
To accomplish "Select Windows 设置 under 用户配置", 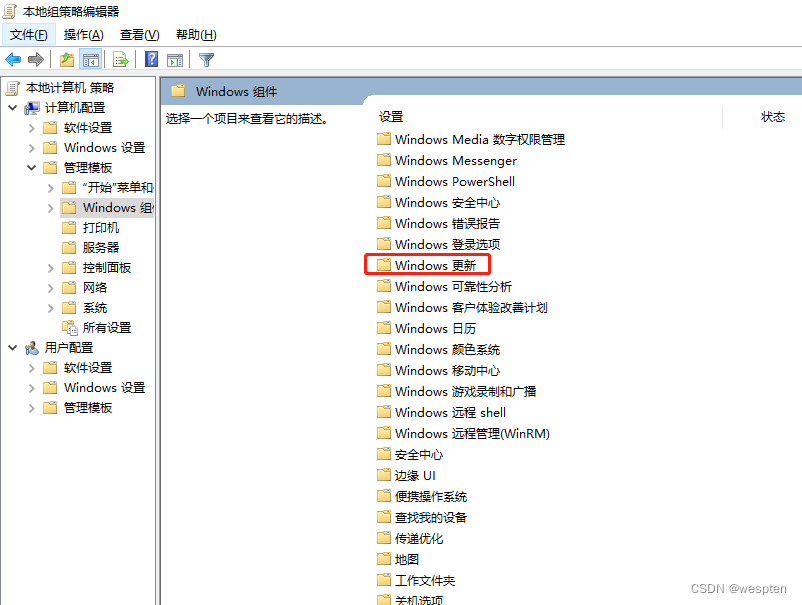I will (104, 388).
